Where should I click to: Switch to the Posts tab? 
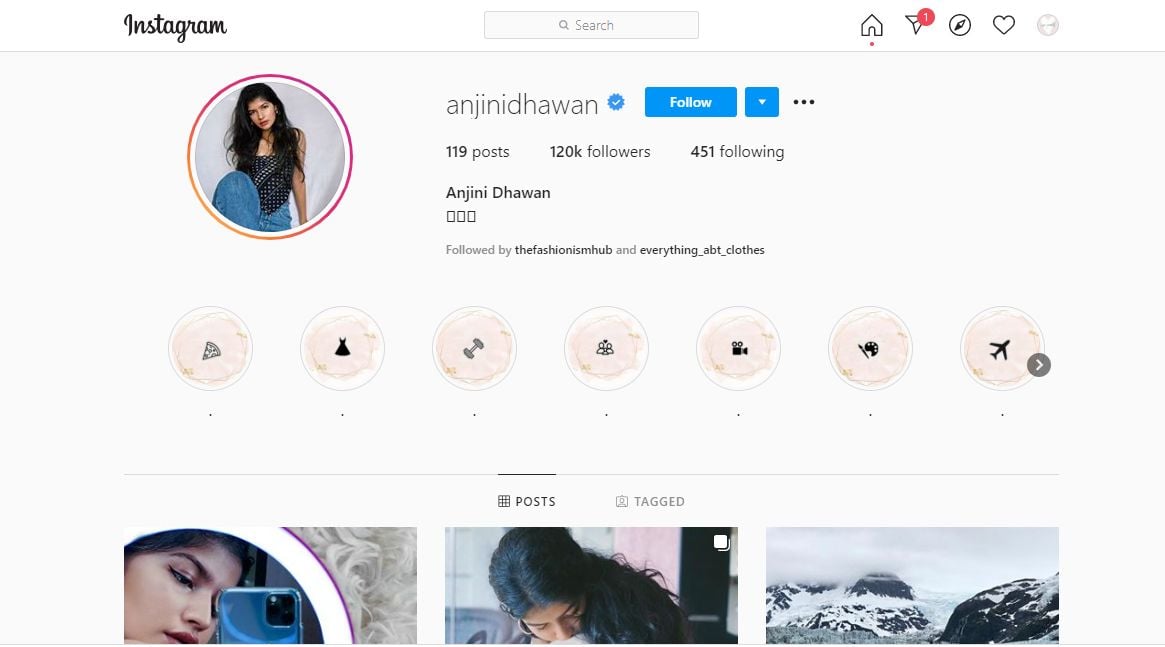(527, 501)
